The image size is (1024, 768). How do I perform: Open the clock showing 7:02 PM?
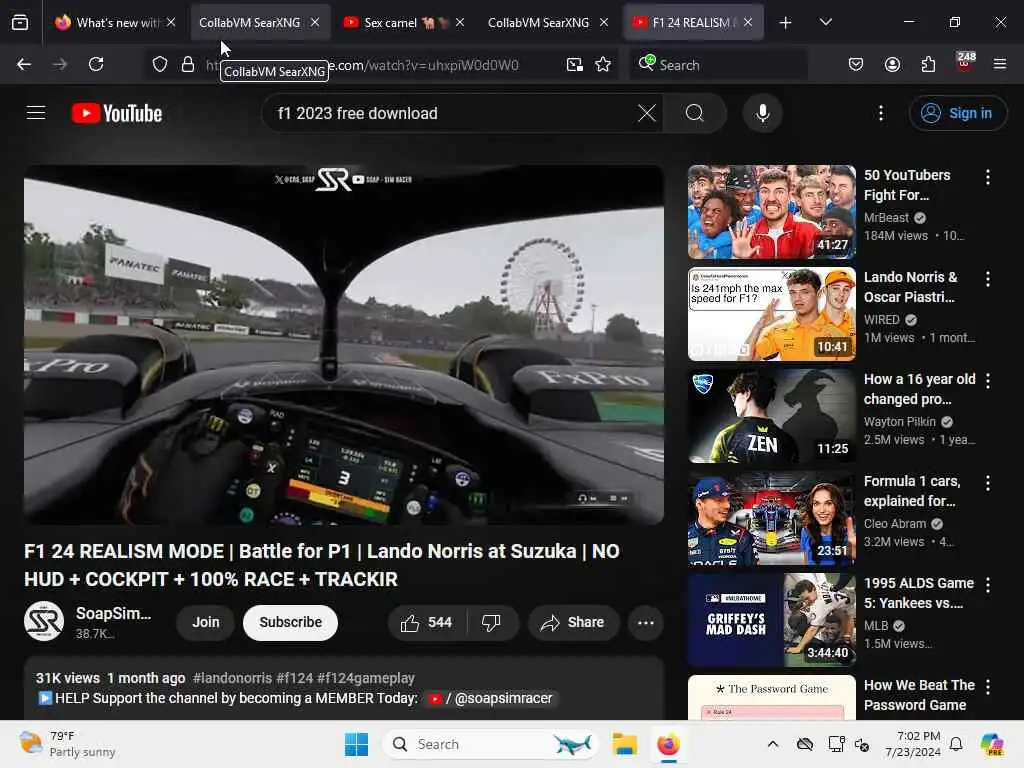point(913,744)
